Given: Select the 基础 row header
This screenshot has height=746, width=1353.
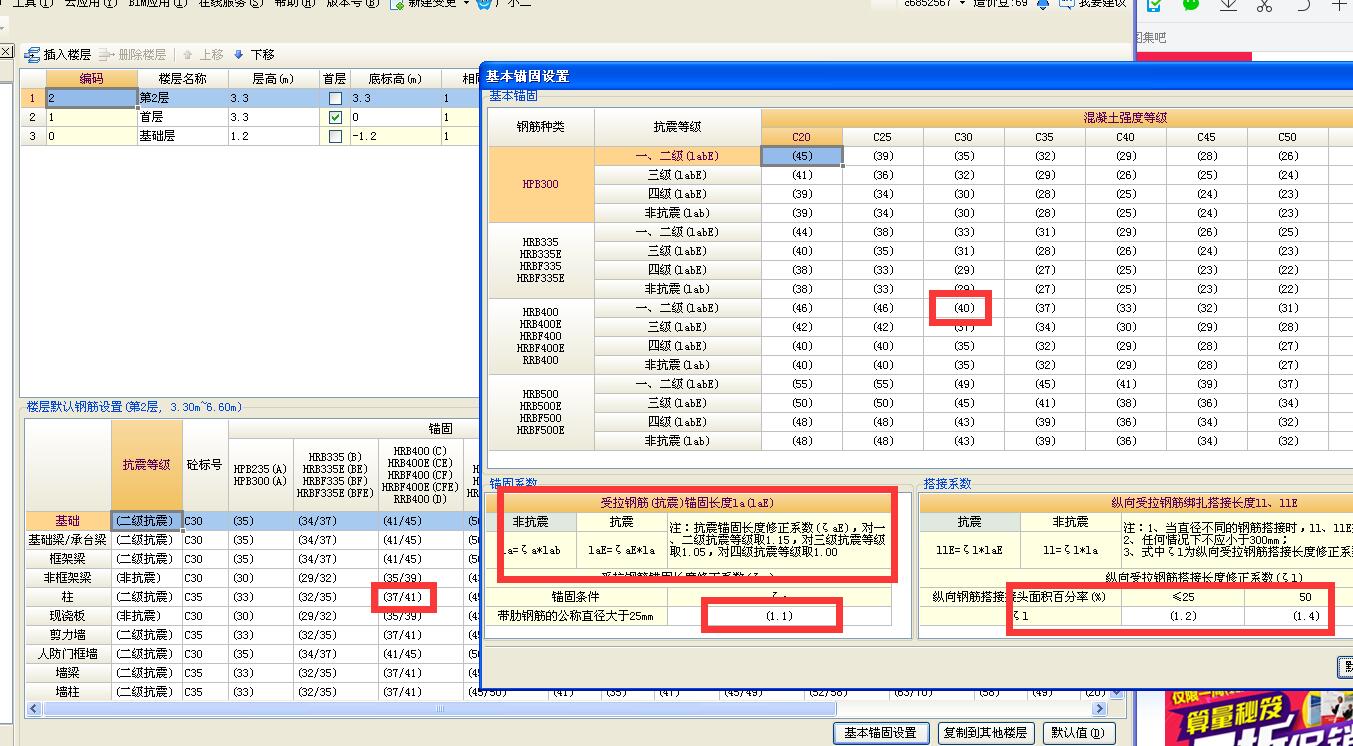Looking at the screenshot, I should pyautogui.click(x=68, y=521).
